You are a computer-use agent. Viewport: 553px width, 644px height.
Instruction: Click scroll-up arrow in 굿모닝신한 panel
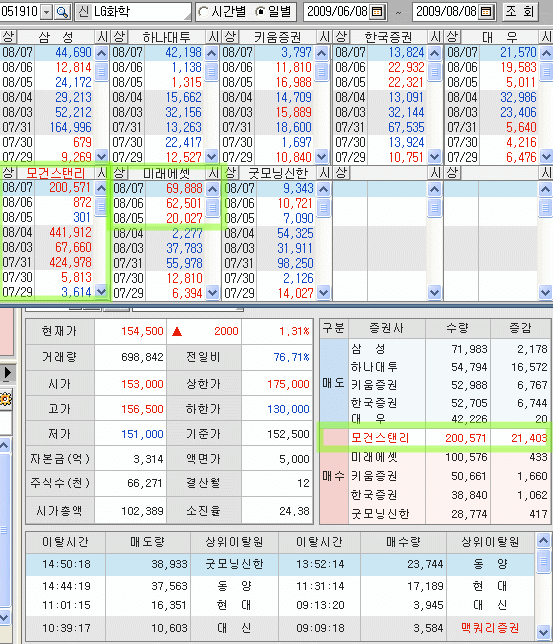pos(323,189)
